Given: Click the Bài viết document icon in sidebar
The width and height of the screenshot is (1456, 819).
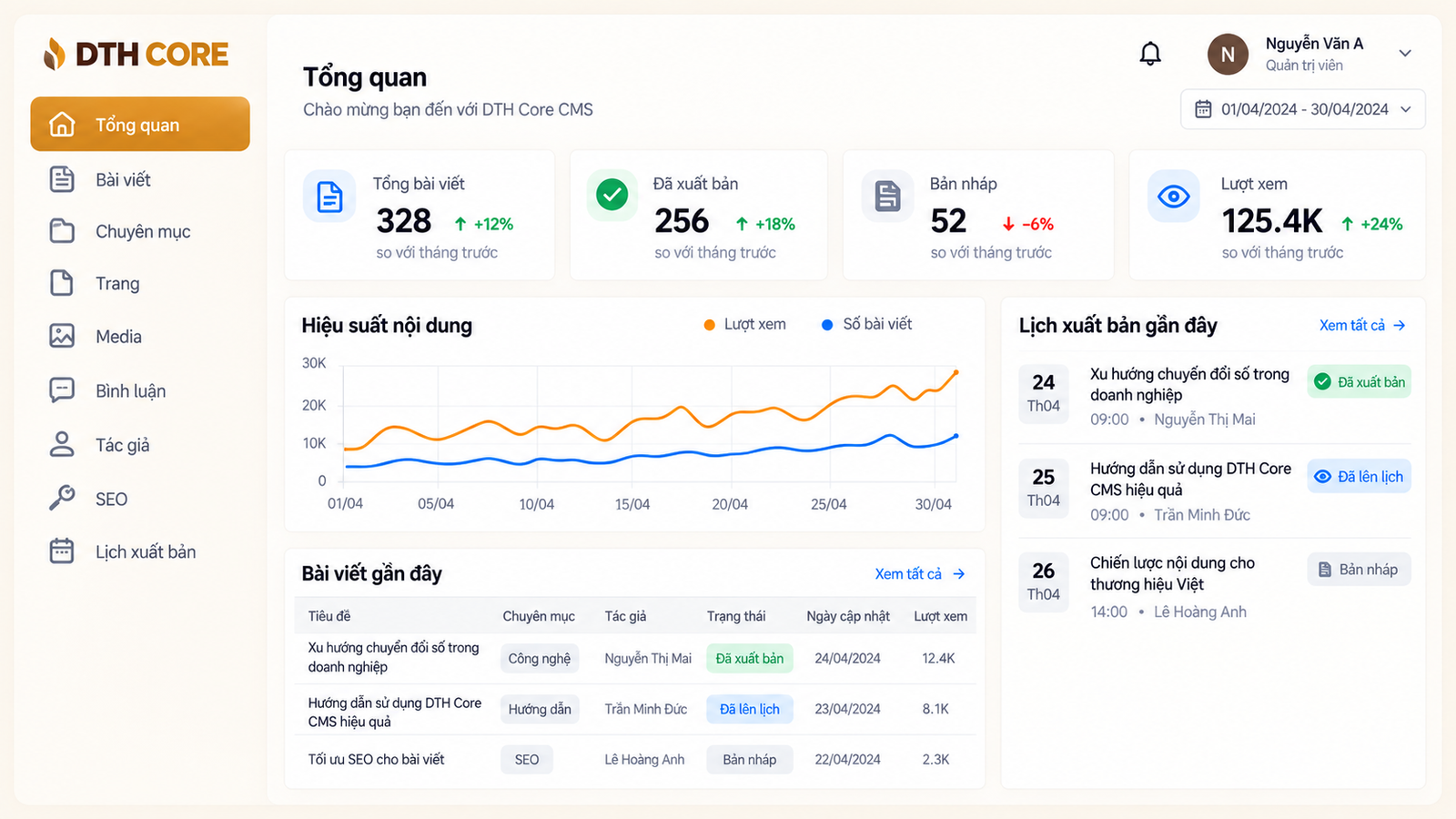Looking at the screenshot, I should 62,179.
